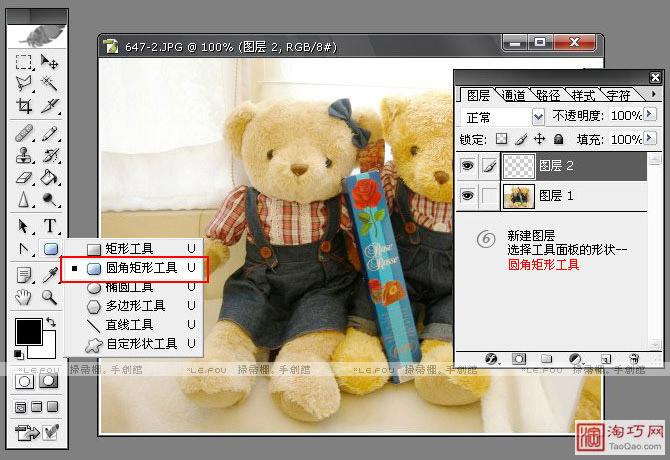Select the Sharpen triangle tool
670x460 pixels.
[x=24, y=199]
